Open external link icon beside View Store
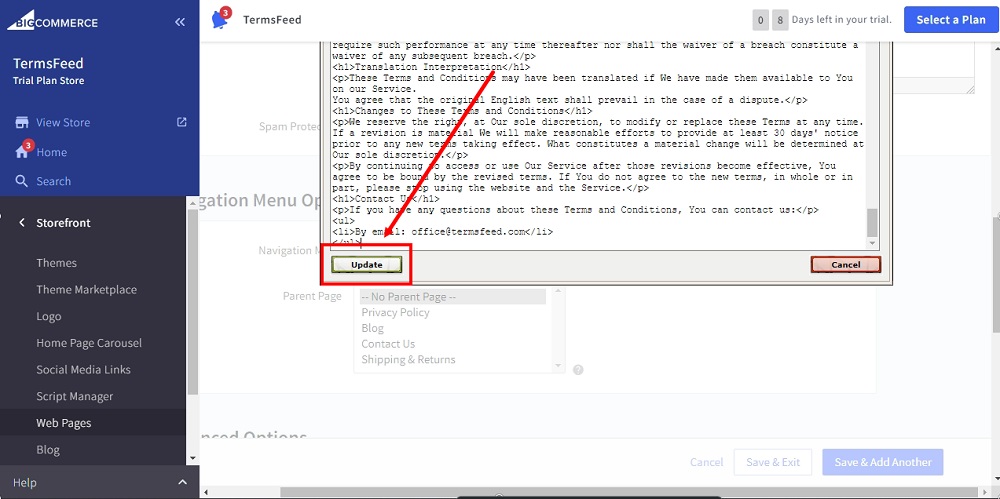The height and width of the screenshot is (499, 1000). [x=182, y=122]
